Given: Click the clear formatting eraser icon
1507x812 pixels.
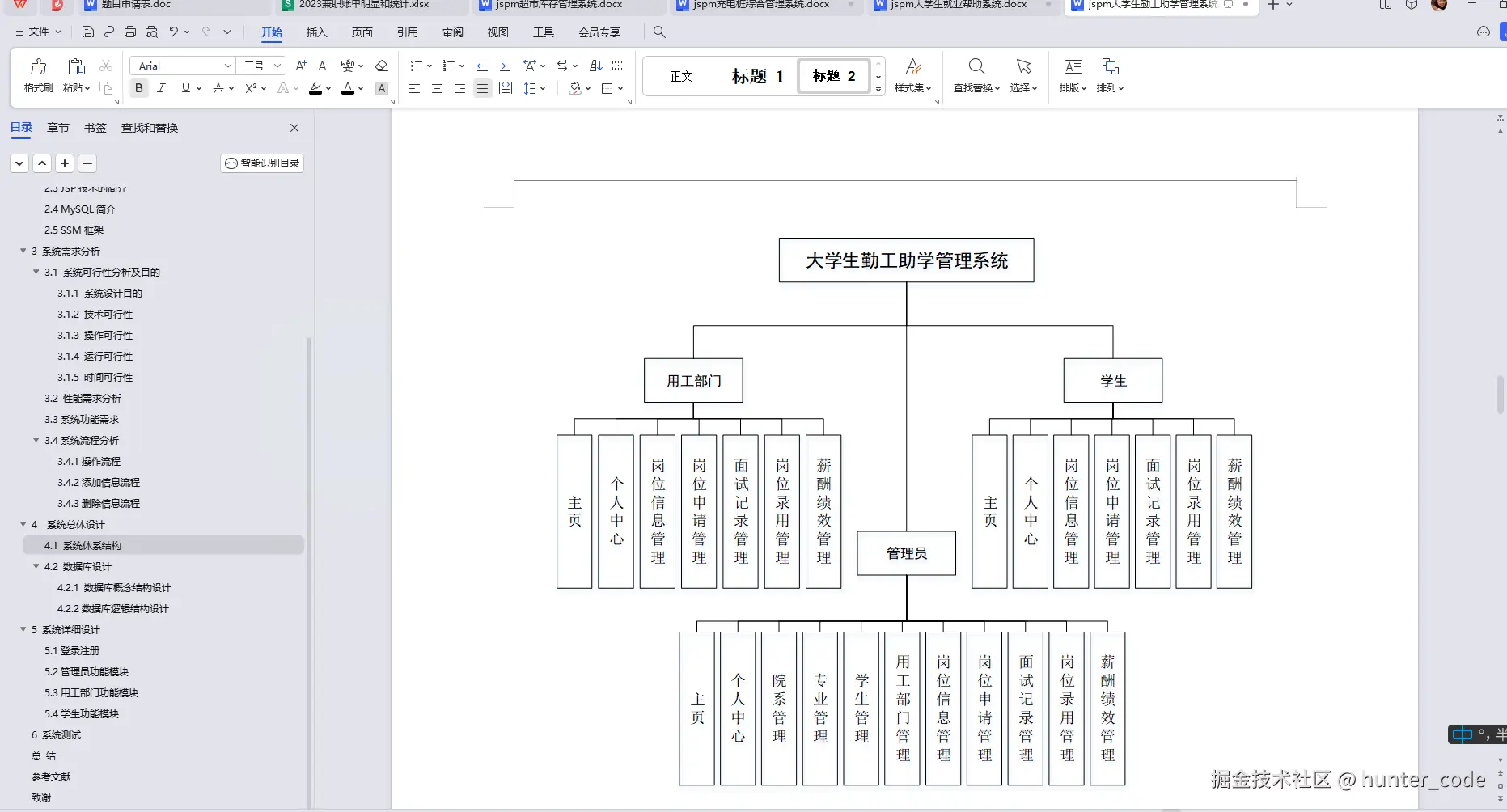Looking at the screenshot, I should 382,66.
